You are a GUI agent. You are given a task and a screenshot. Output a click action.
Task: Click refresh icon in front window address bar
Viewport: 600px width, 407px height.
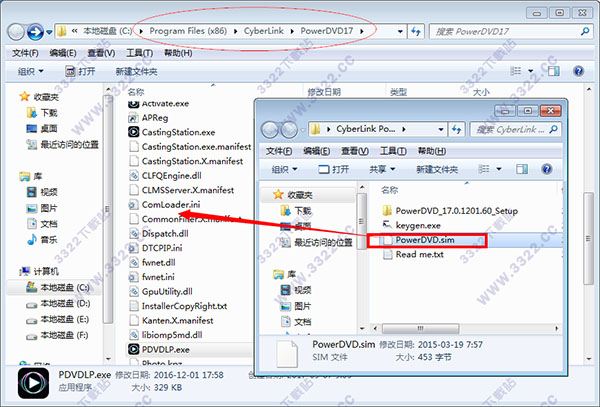click(456, 129)
